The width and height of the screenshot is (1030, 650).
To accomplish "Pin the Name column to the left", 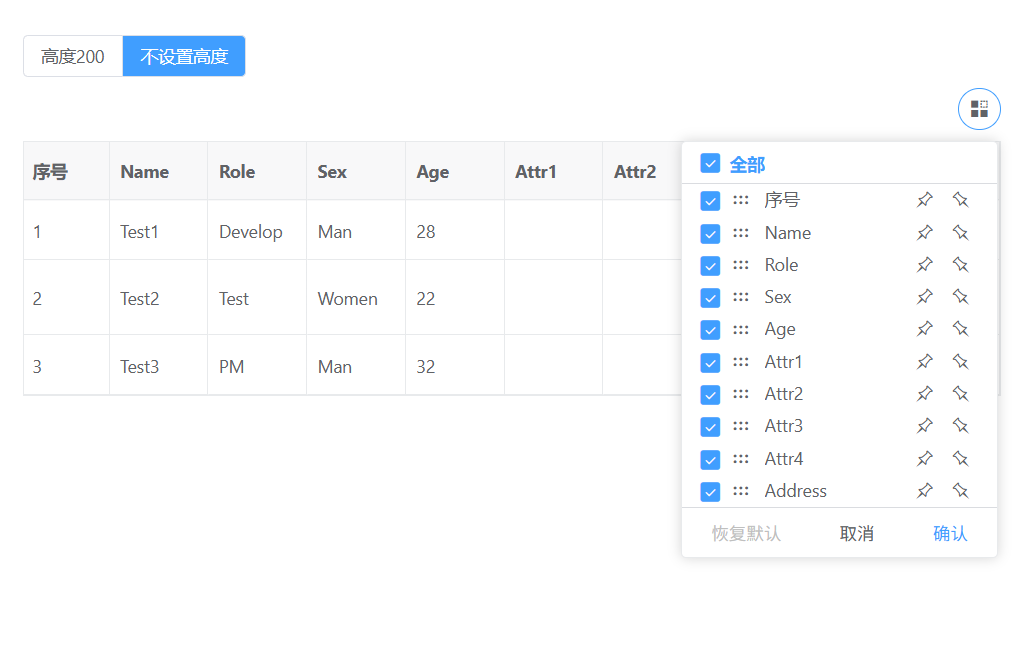I will [925, 233].
